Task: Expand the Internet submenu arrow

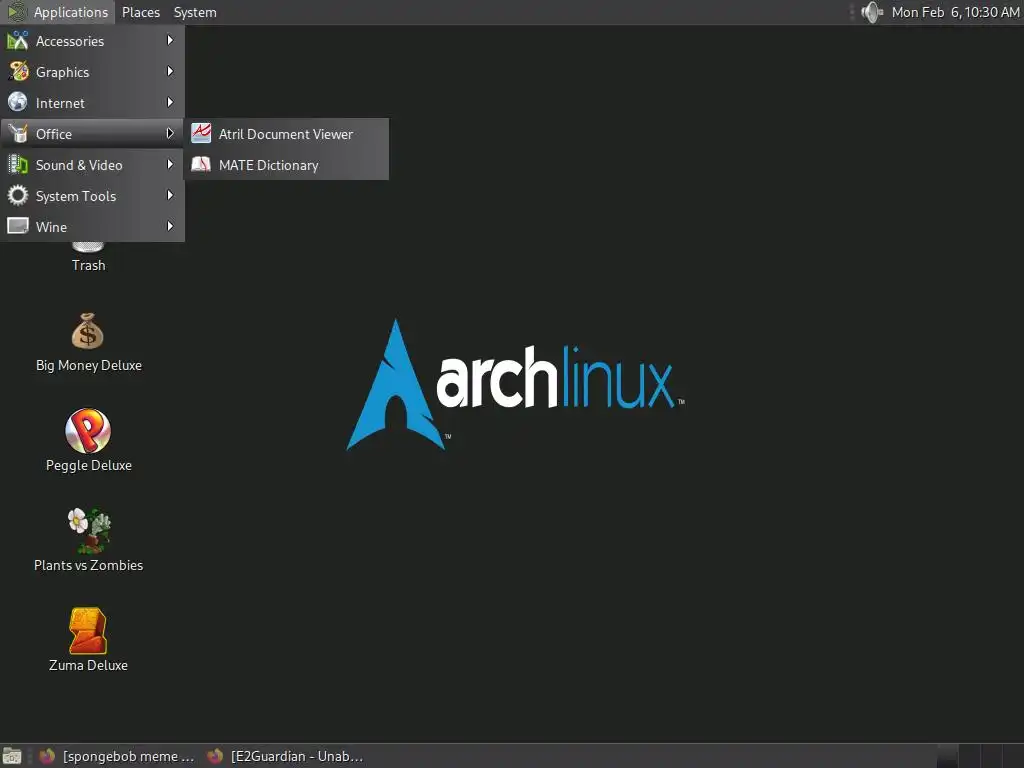Action: (x=170, y=102)
